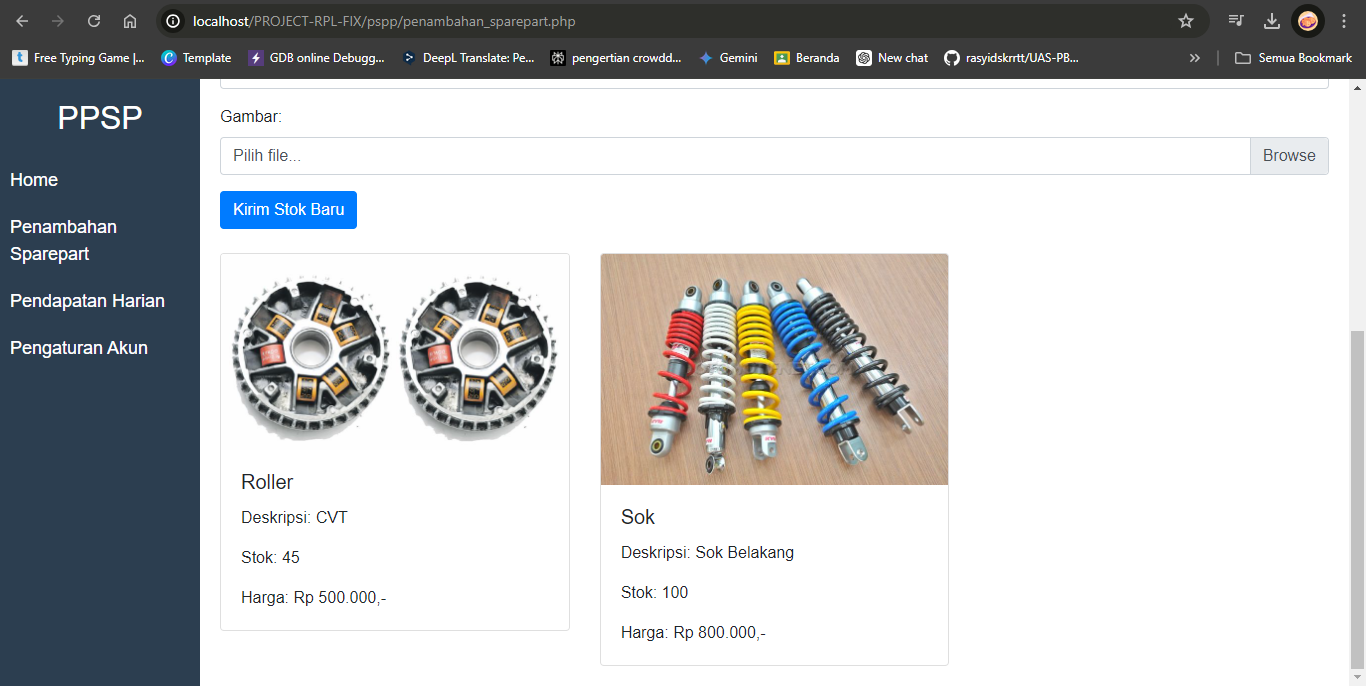Click the Pilih file input field
The width and height of the screenshot is (1366, 686).
click(734, 156)
